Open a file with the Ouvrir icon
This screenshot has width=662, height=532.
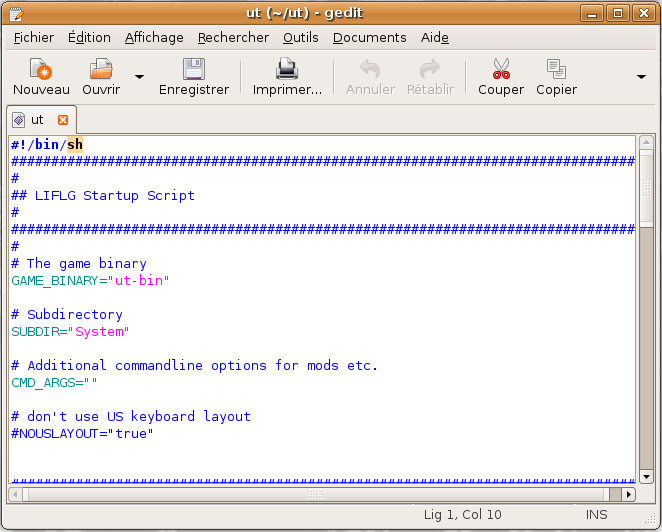point(101,70)
